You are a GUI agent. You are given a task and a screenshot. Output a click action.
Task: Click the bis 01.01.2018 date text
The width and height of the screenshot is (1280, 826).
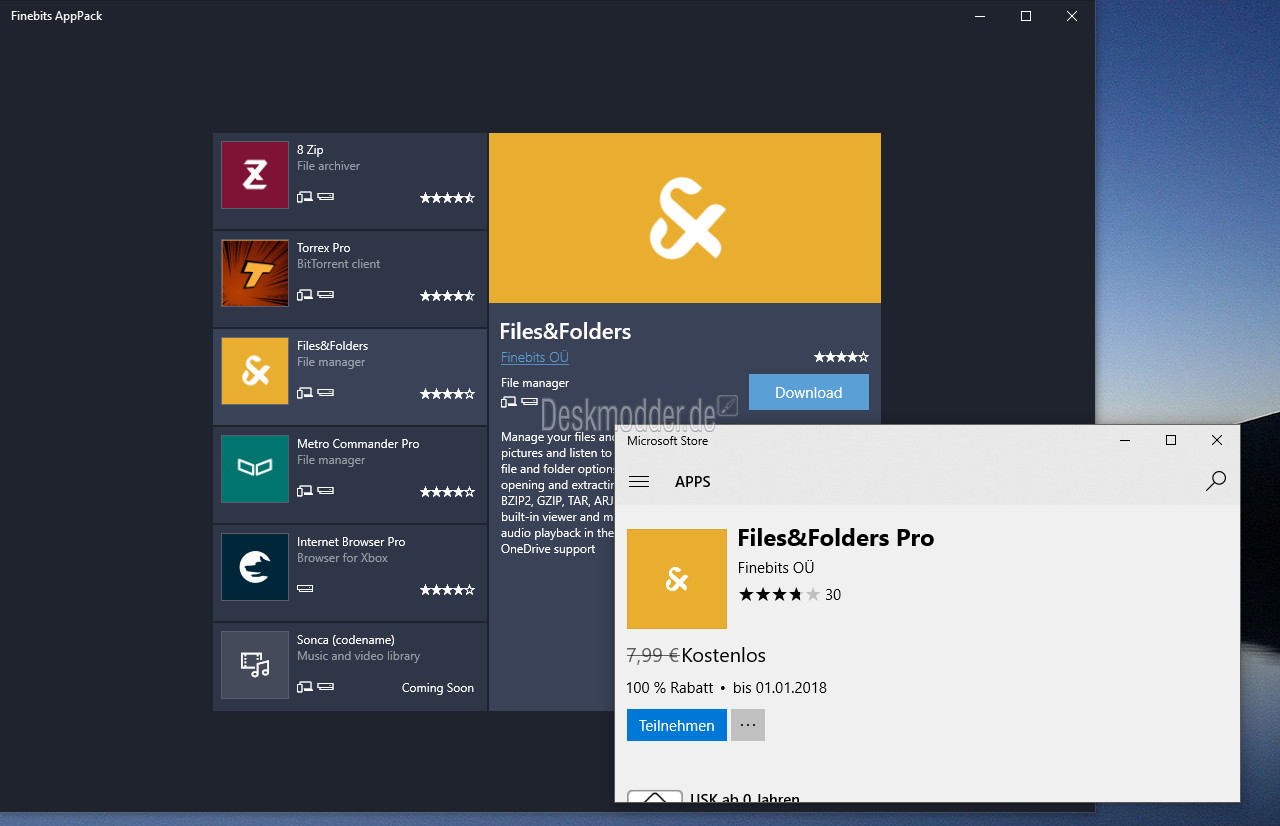click(x=780, y=688)
